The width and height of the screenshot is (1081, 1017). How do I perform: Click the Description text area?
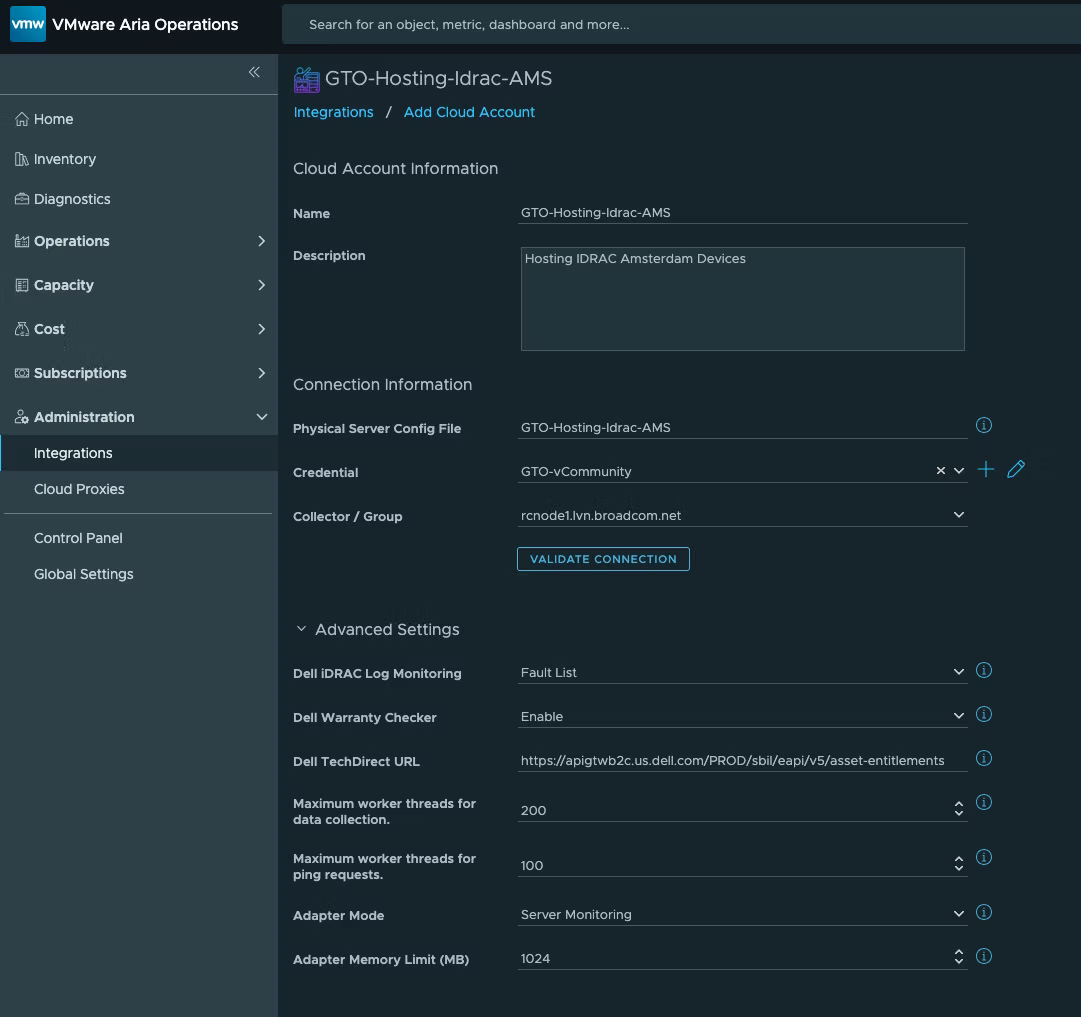tap(742, 299)
